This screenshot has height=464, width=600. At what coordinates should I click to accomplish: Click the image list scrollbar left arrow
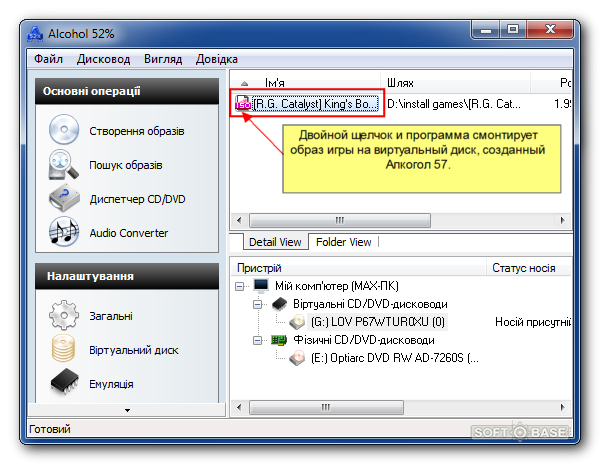(239, 220)
